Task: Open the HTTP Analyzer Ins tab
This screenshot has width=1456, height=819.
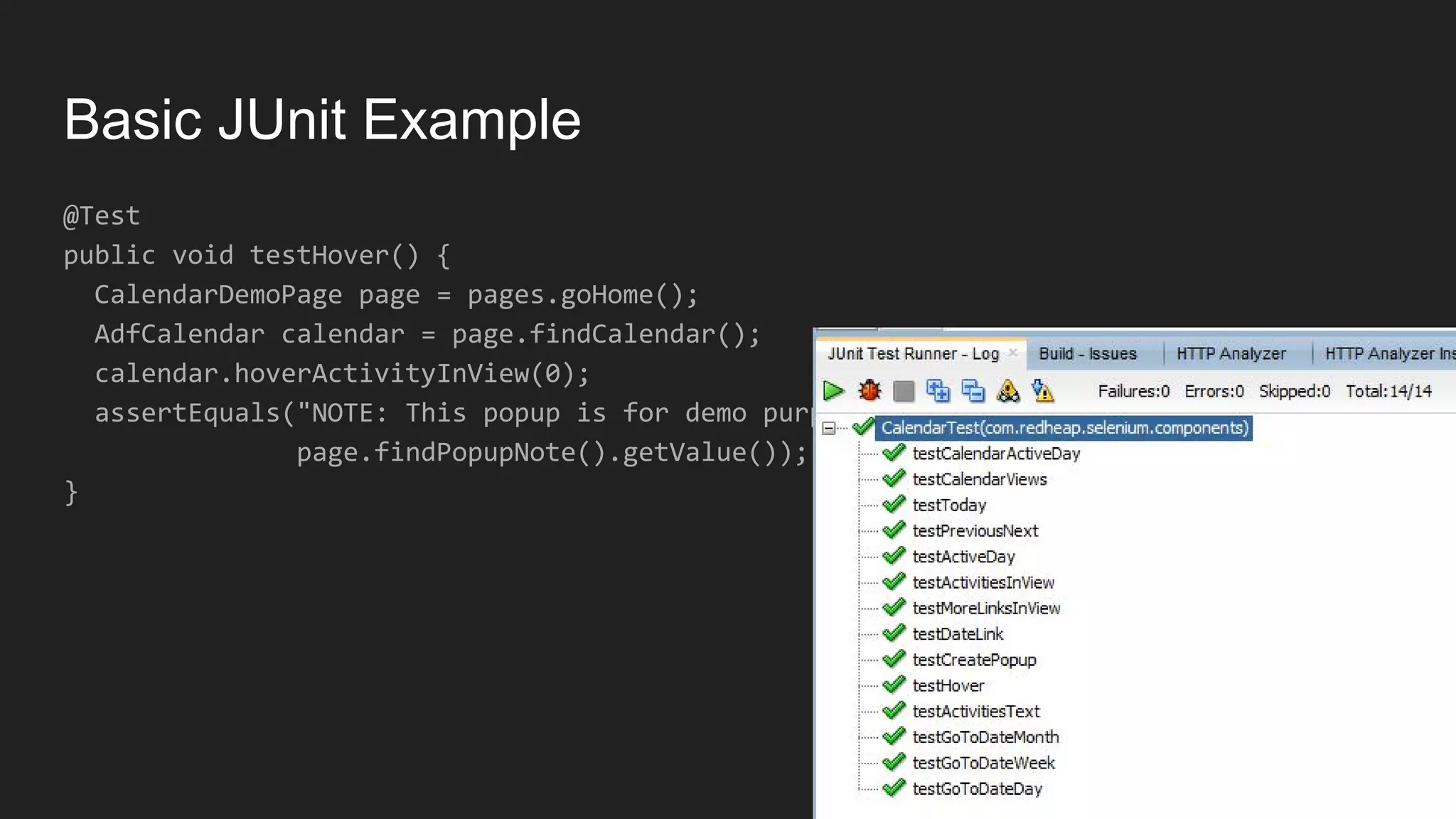Action: (1390, 354)
